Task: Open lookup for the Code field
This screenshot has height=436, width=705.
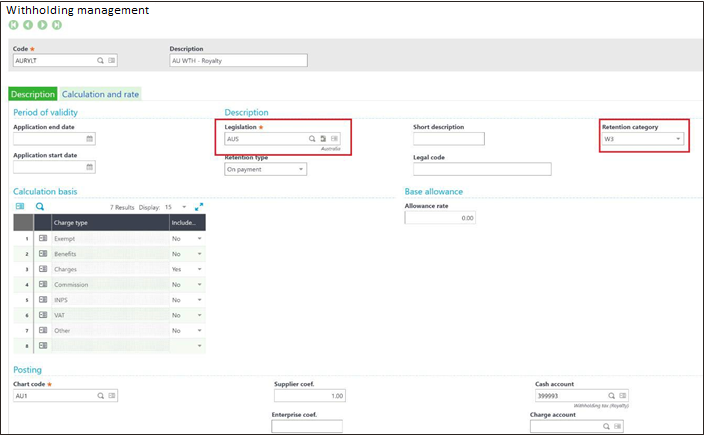Action: coord(100,61)
